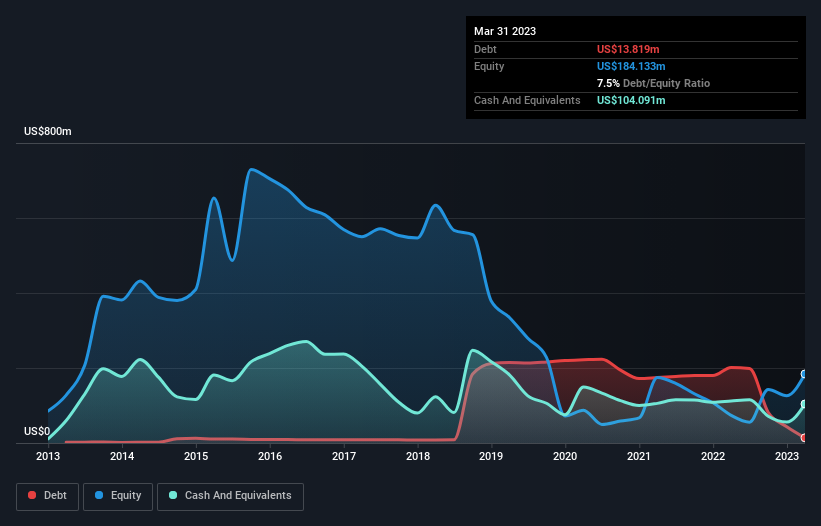Image resolution: width=821 pixels, height=526 pixels.
Task: Toggle Cash And Equivalents legend button
Action: pos(230,496)
